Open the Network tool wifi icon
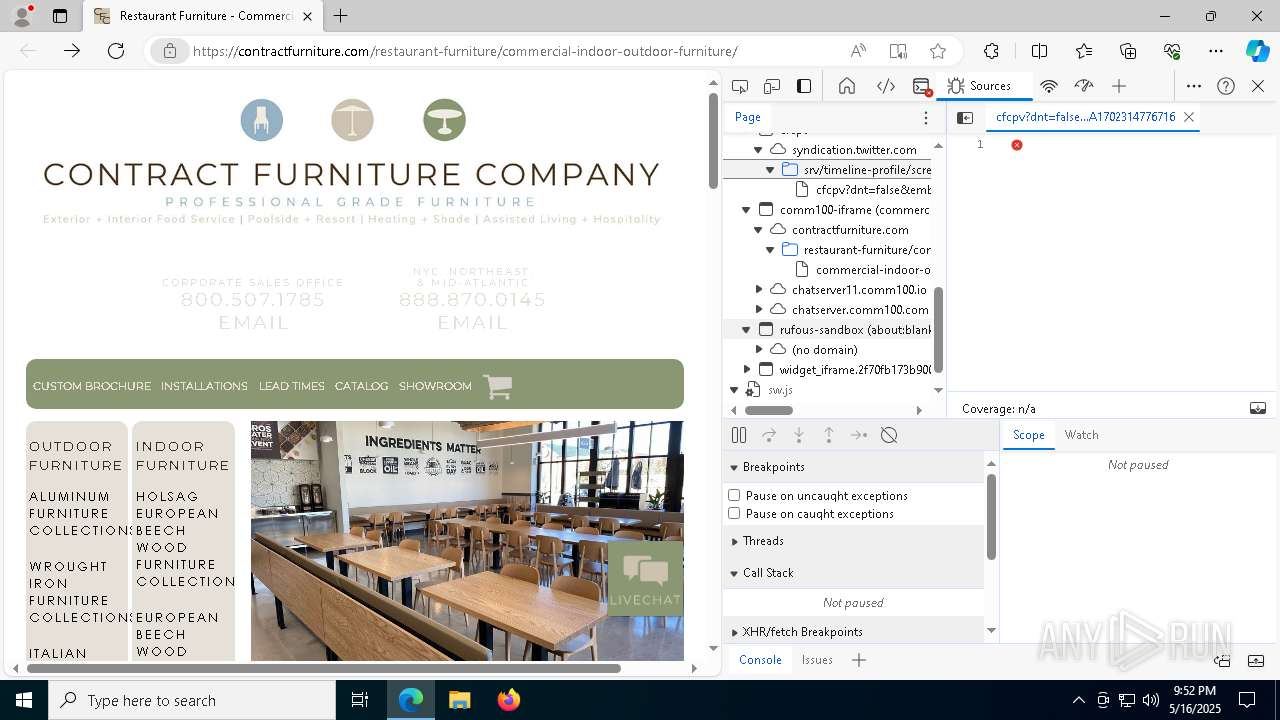1280x720 pixels. (1049, 86)
